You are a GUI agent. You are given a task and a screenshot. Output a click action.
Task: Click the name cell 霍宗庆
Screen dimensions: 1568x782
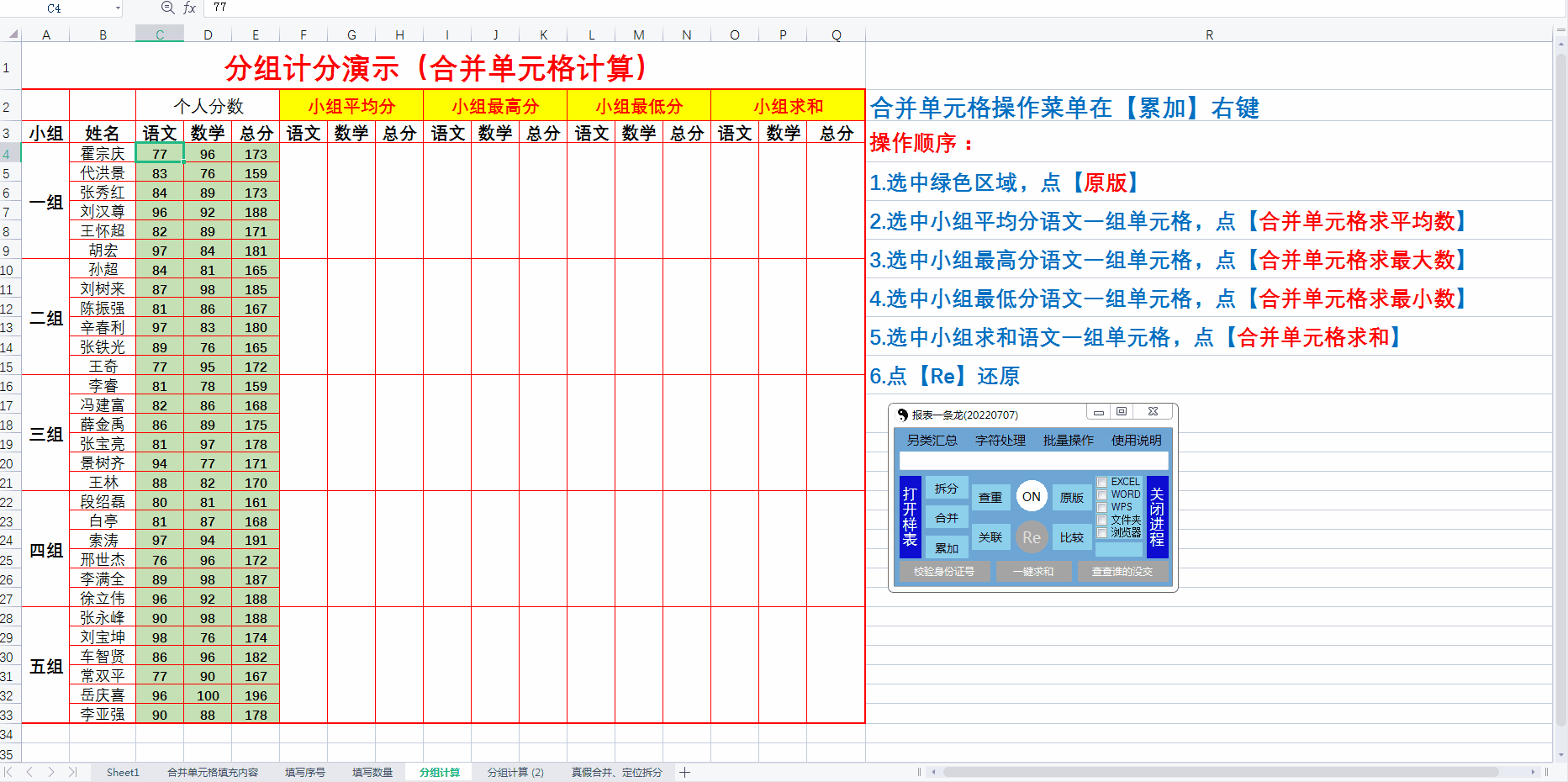(x=103, y=154)
